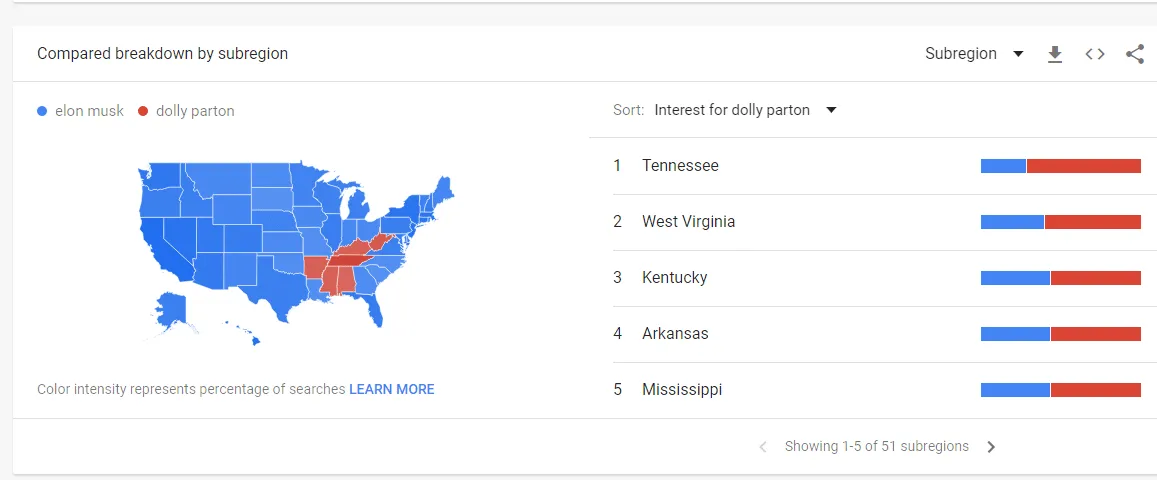Choose Arkansas from the subregion list

pos(675,334)
